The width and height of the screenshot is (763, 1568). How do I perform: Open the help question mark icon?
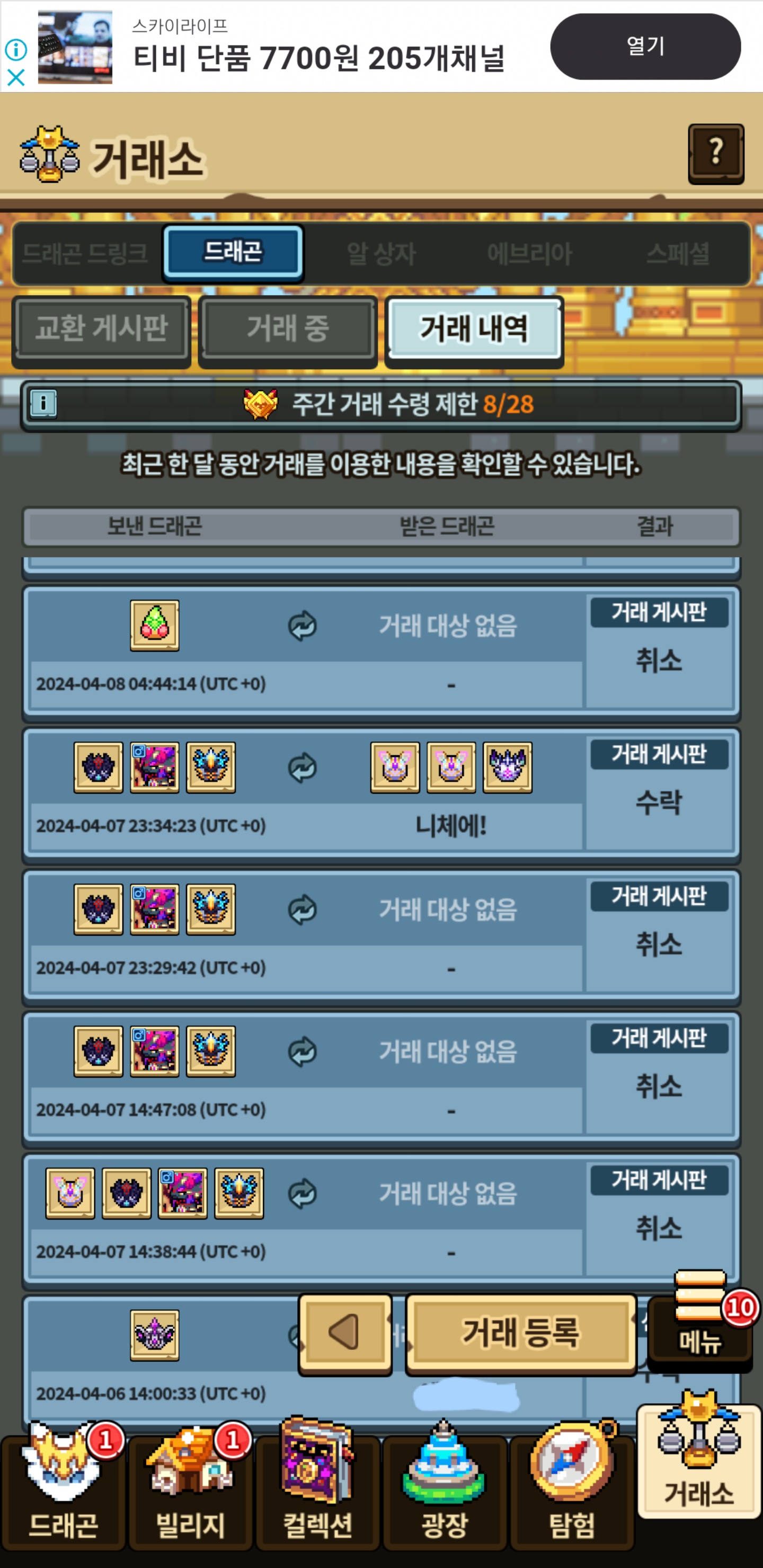(x=716, y=154)
